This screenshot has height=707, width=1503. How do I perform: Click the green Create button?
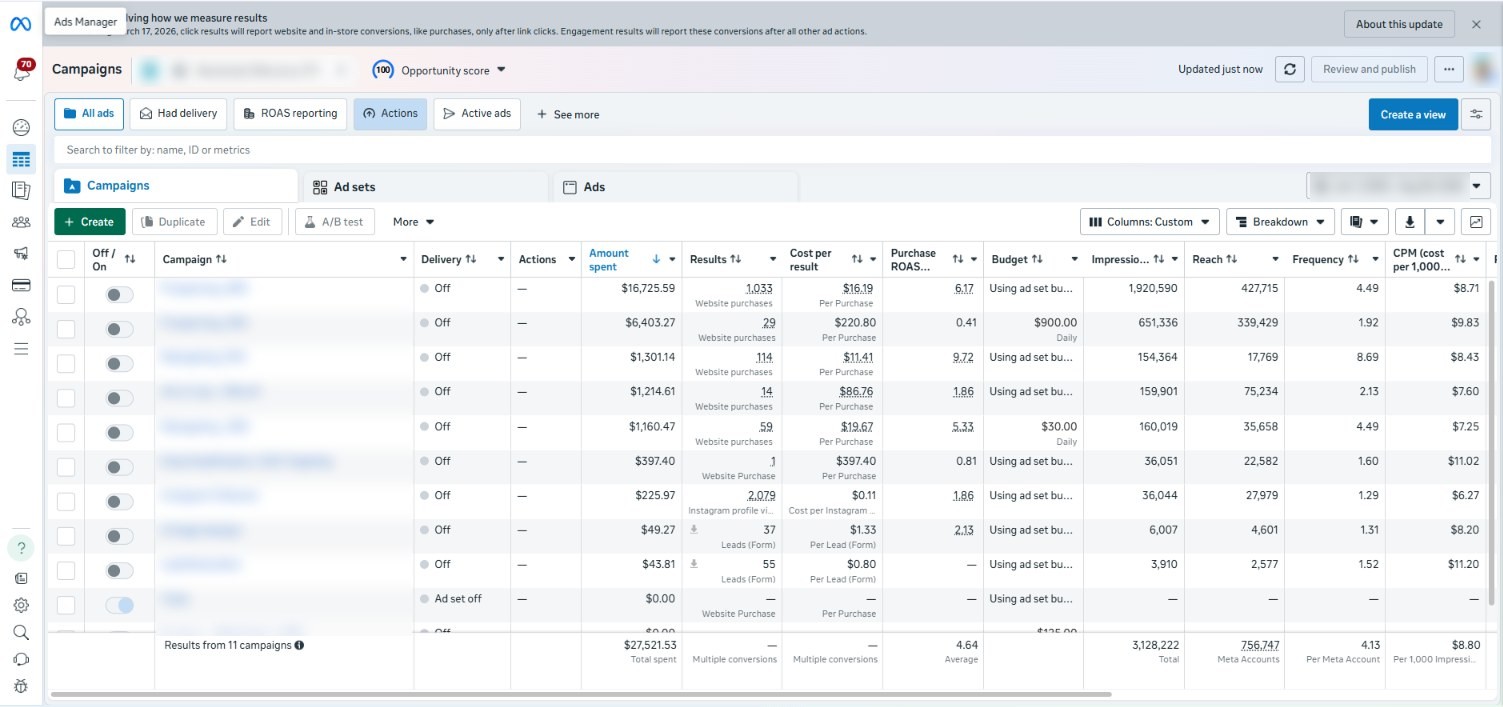point(90,222)
